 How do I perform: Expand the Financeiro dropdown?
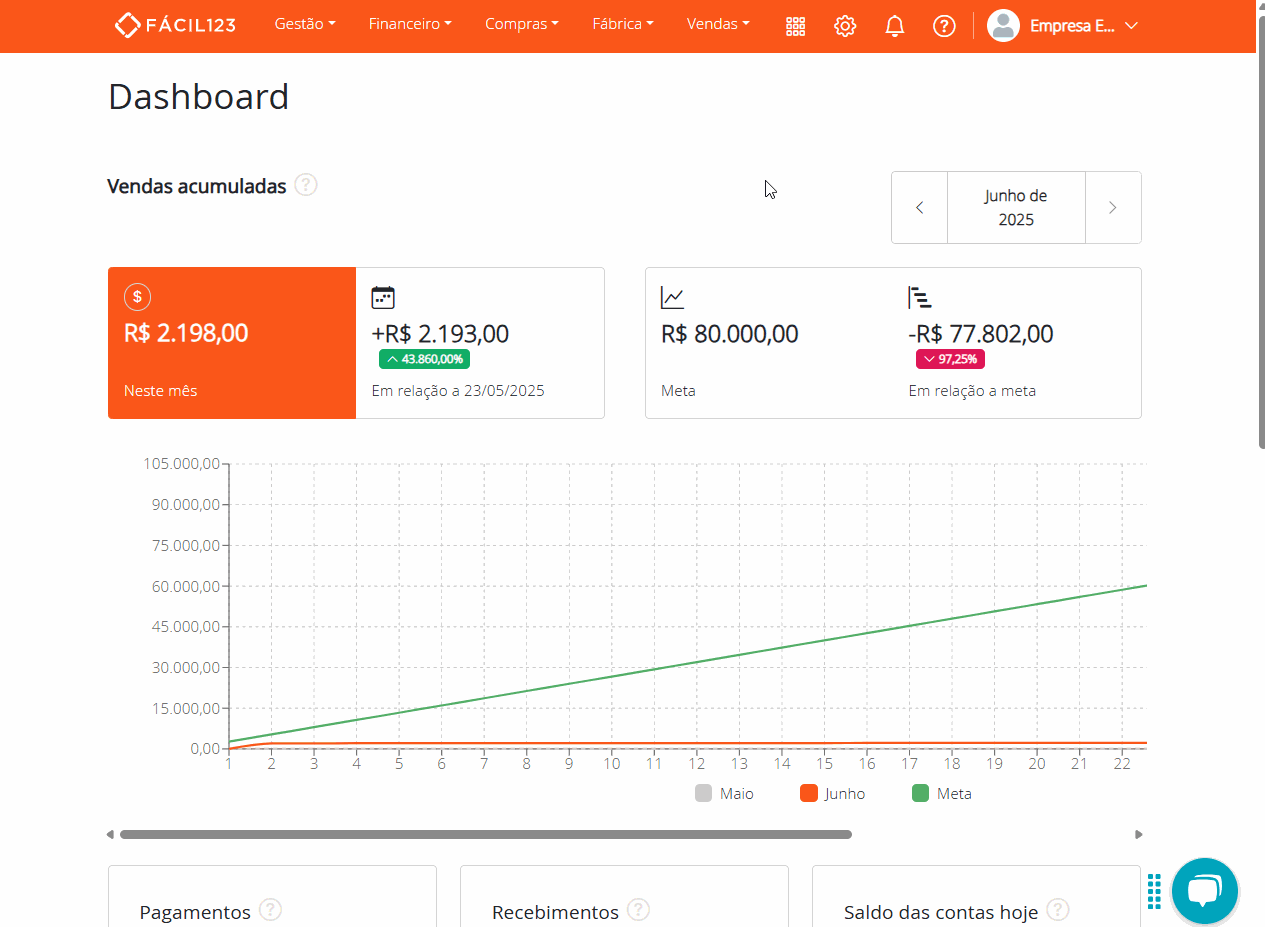pos(409,23)
